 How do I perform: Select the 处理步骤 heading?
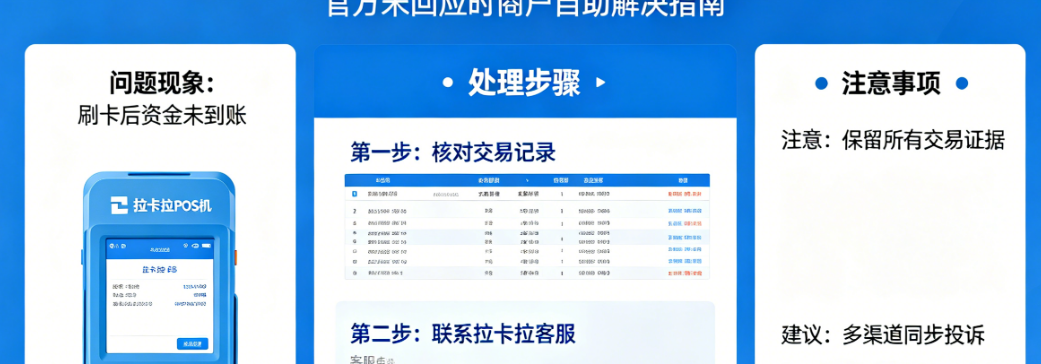(524, 83)
